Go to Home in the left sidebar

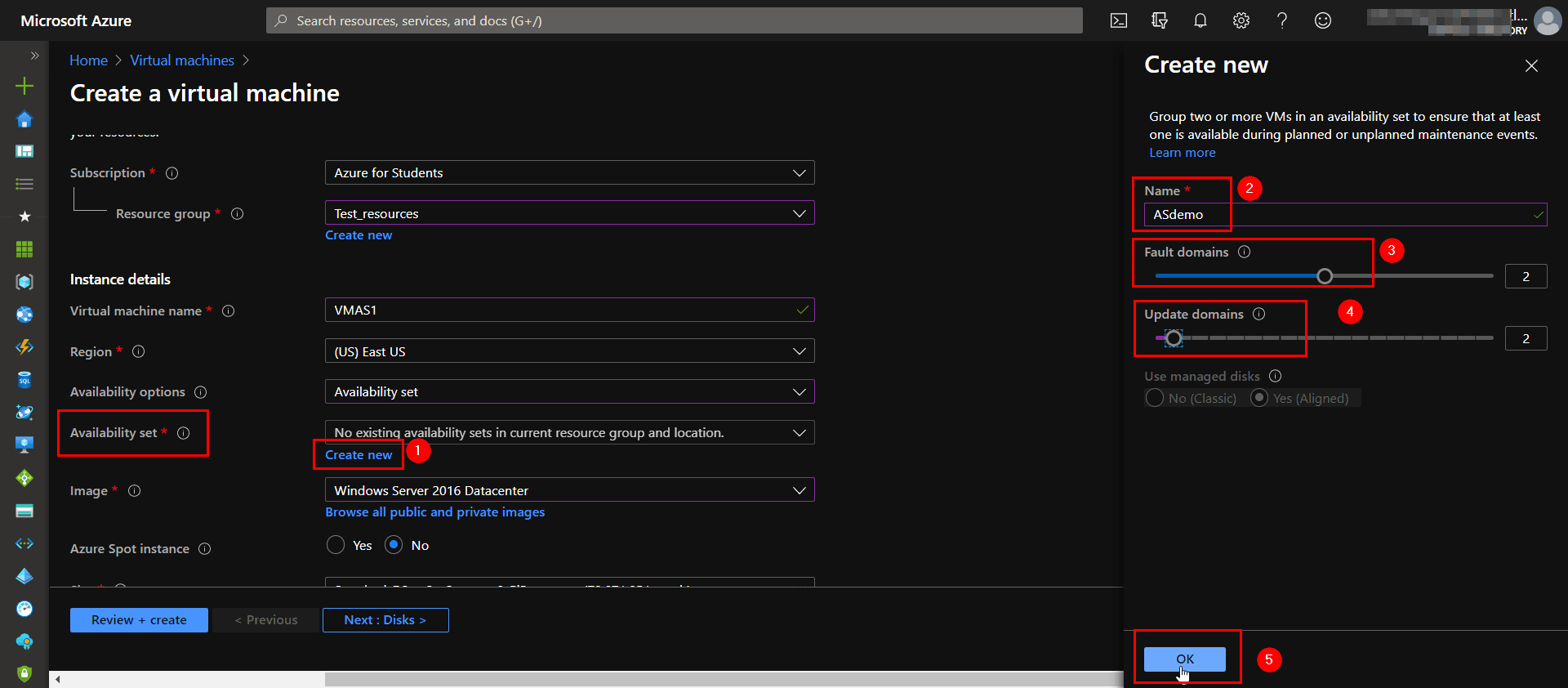[x=24, y=119]
